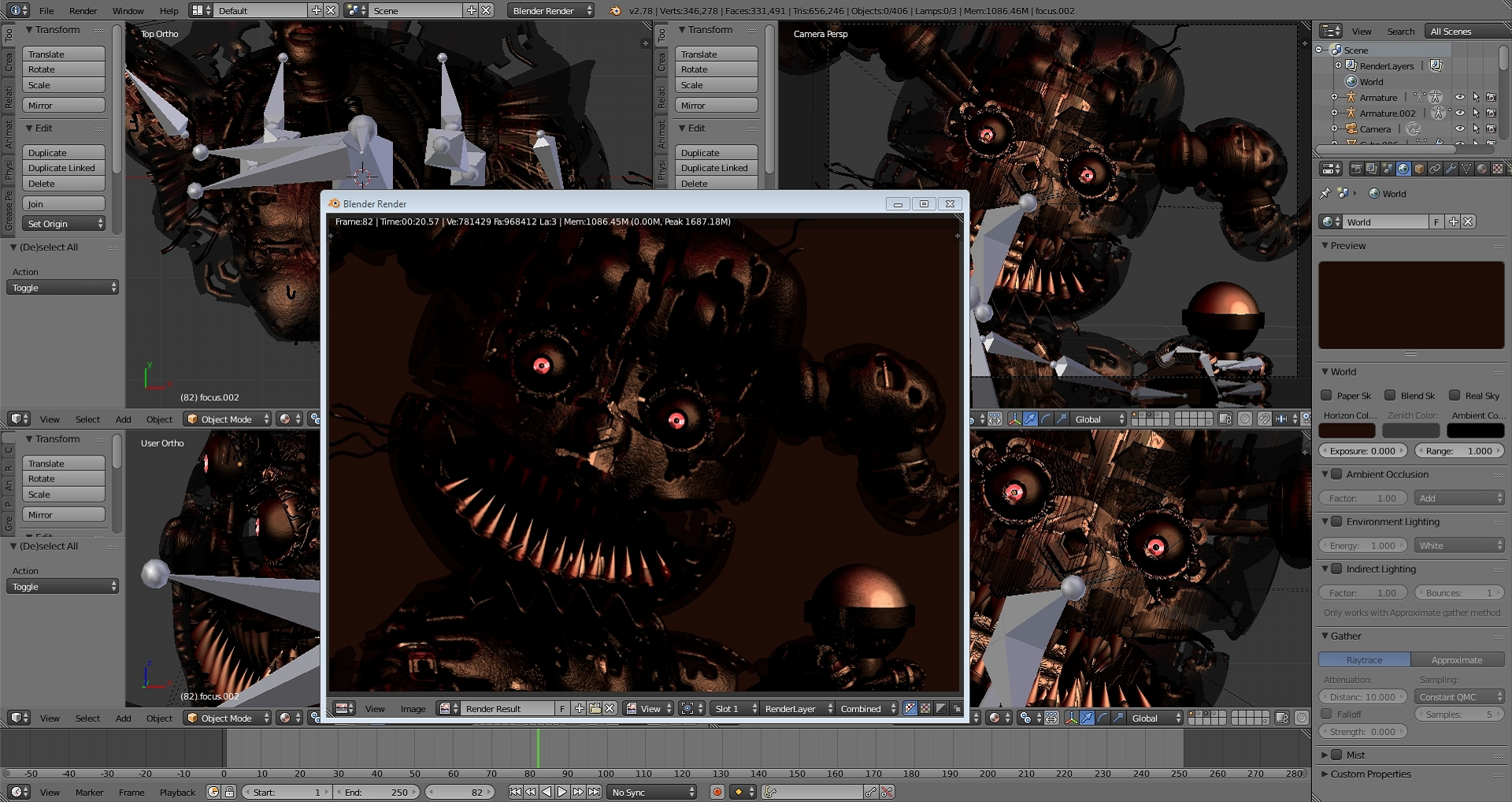
Task: Click the delete keyframe icon in timeline
Action: [887, 792]
